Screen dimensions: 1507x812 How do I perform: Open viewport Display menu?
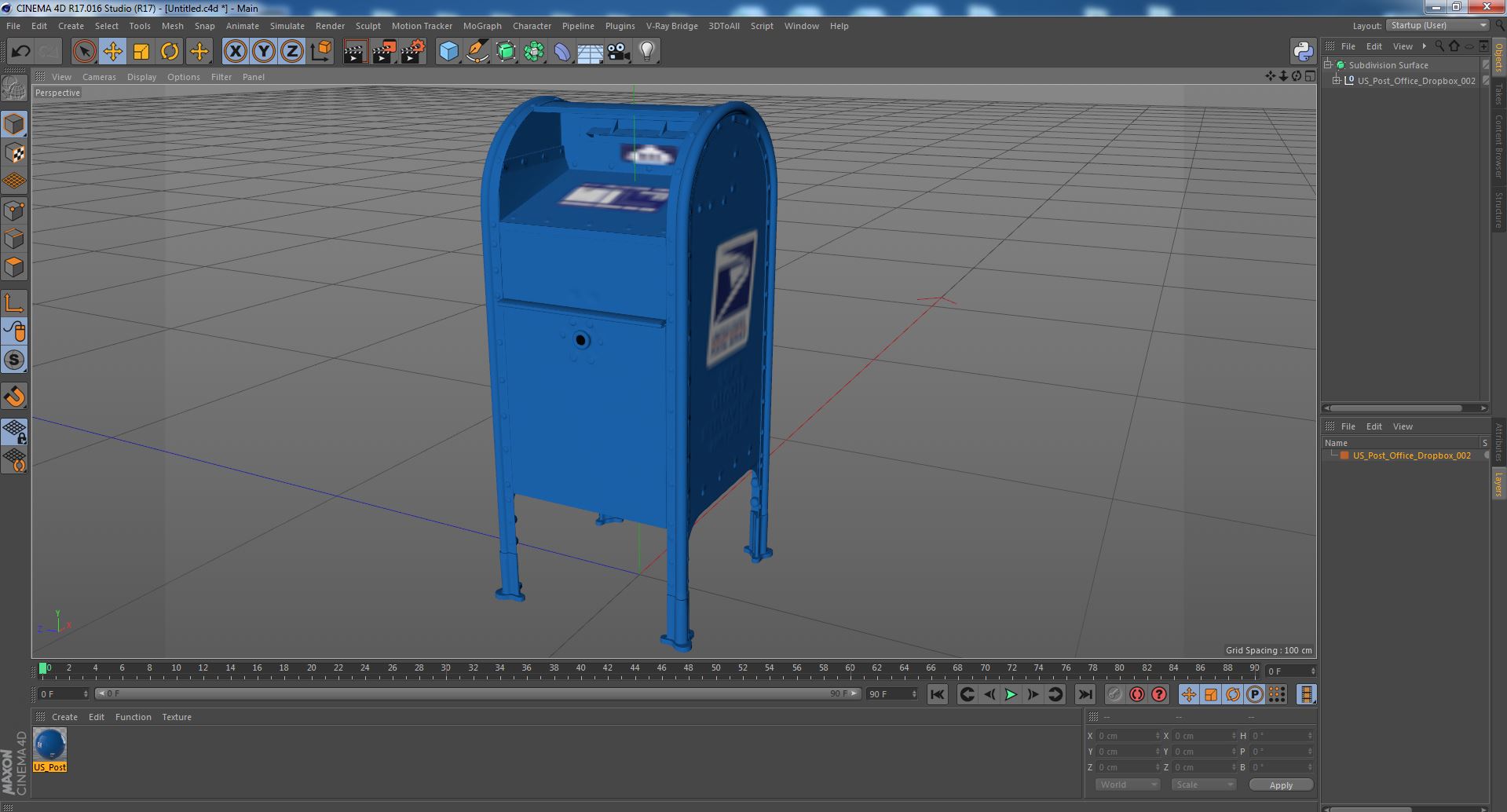point(141,77)
